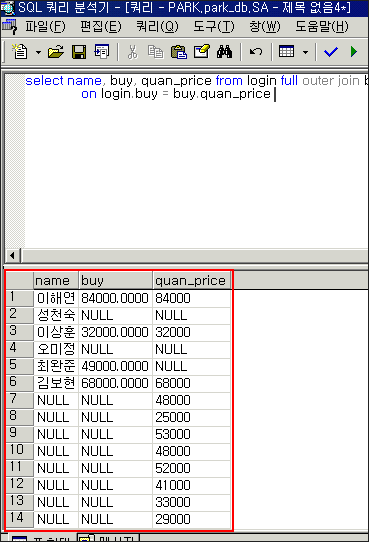
Task: Click the keyword full in the query
Action: point(289,81)
